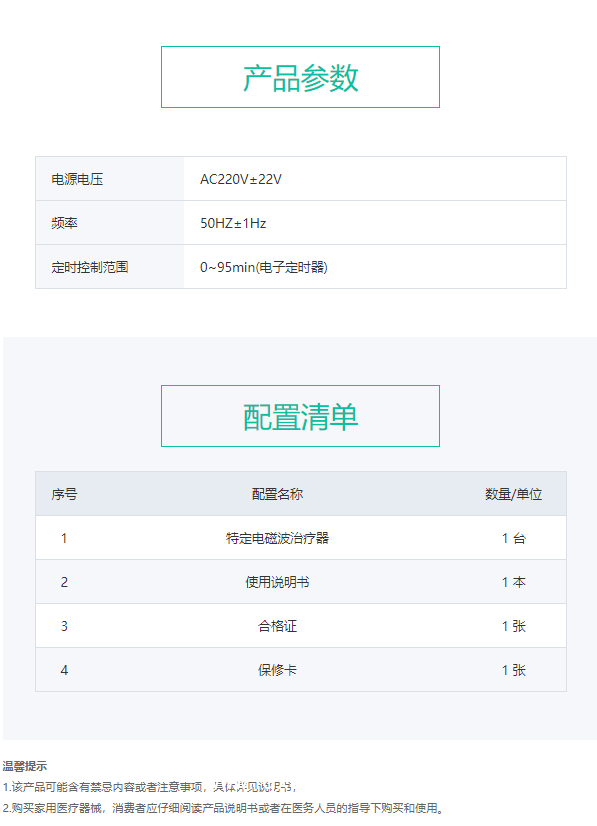Click the 0~95min timer value

pos(263,267)
